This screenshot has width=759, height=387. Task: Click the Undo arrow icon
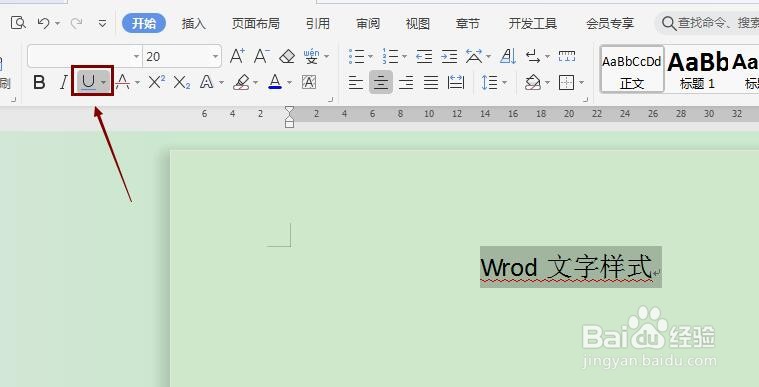tap(44, 23)
